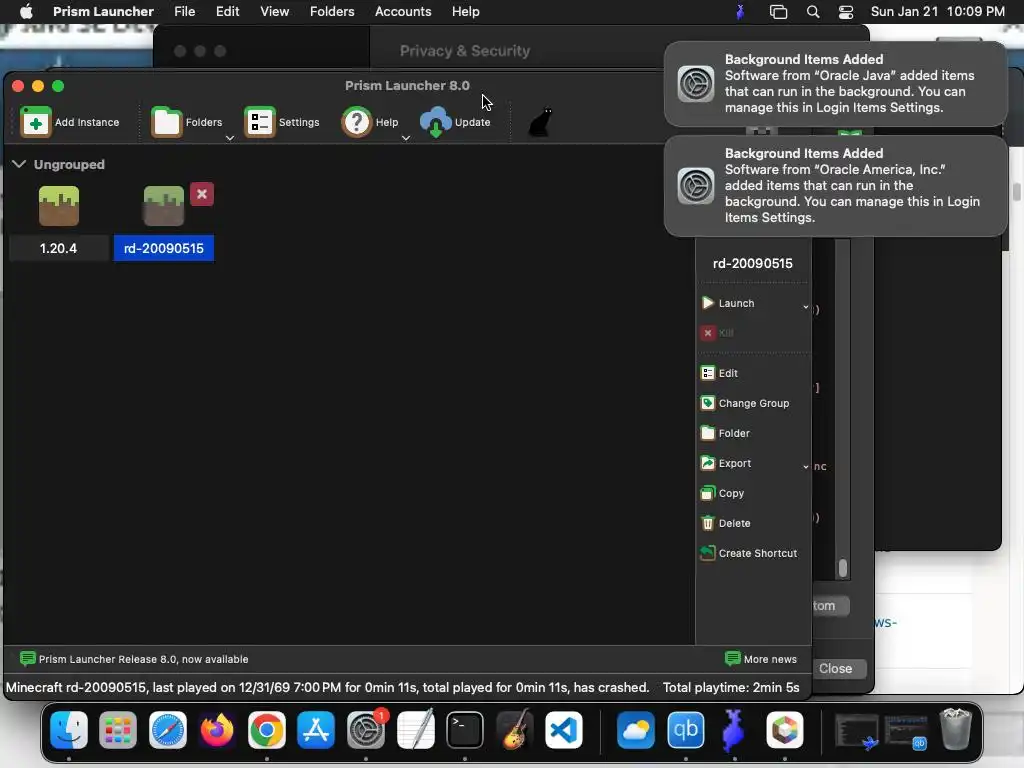Click the black cat icon in toolbar
This screenshot has height=768, width=1024.
pyautogui.click(x=541, y=122)
